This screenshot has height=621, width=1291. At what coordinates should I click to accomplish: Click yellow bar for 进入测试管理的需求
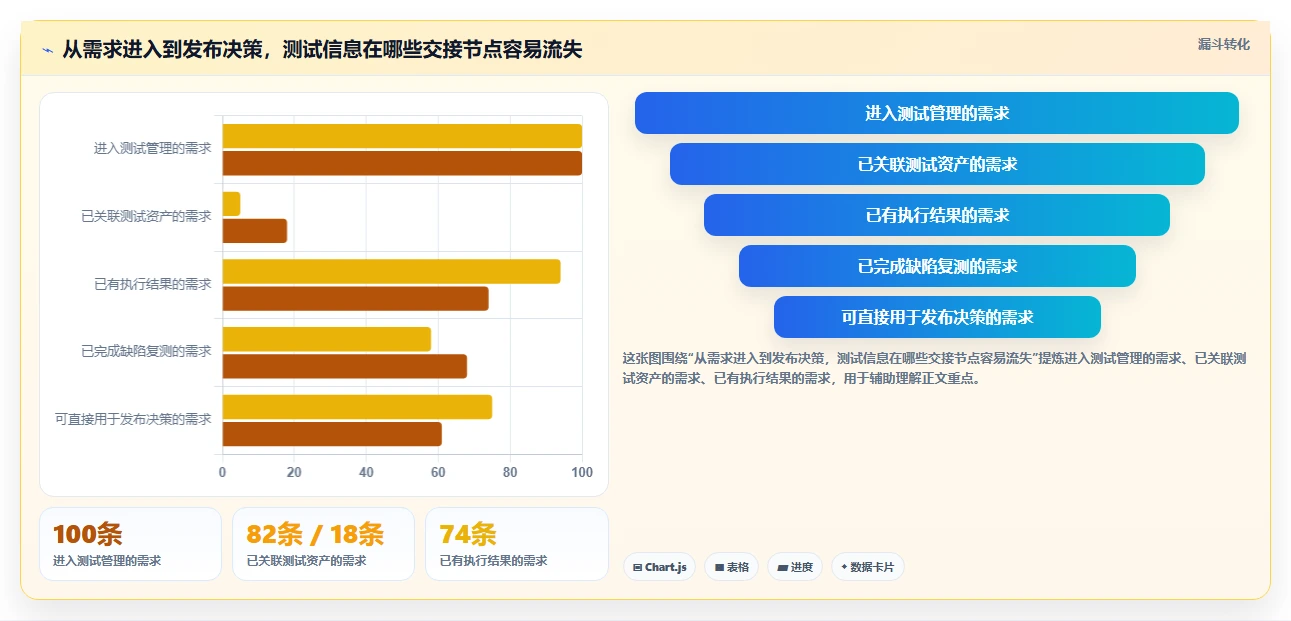[x=402, y=136]
